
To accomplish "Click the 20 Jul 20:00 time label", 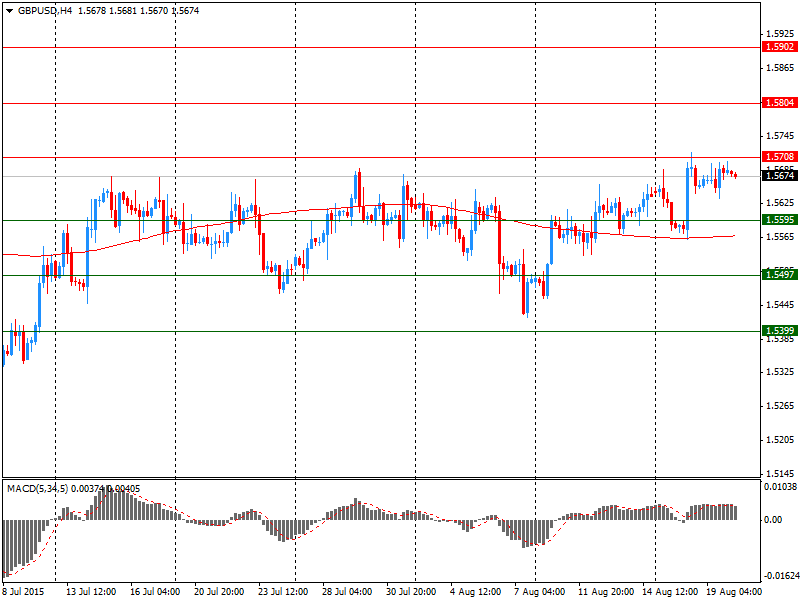I will pos(219,592).
